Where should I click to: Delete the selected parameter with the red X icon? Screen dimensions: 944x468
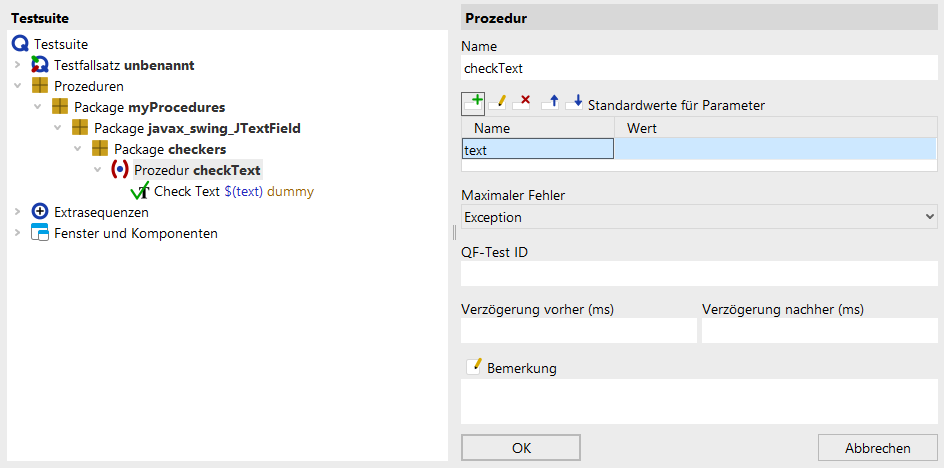point(522,103)
